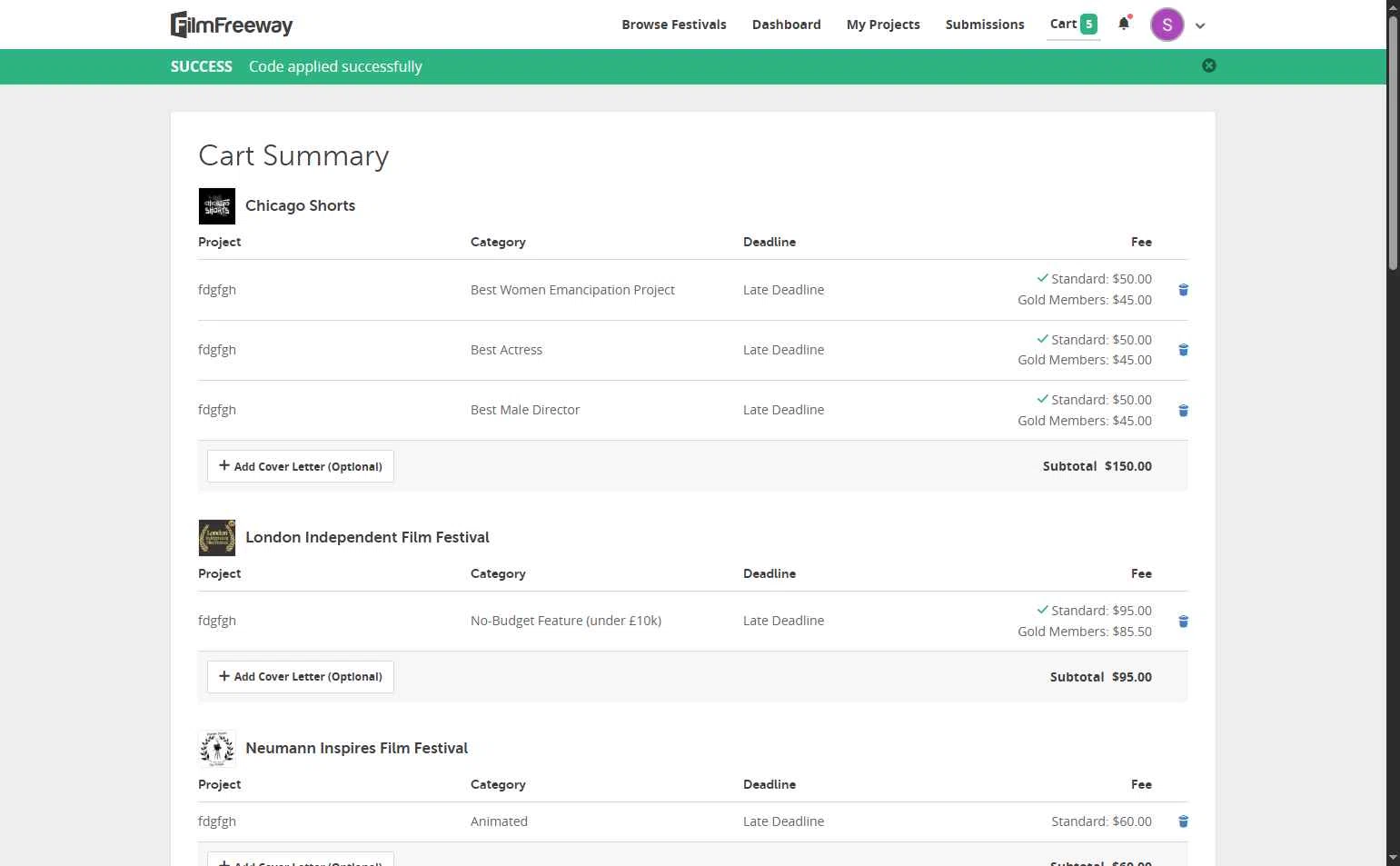This screenshot has height=866, width=1400.
Task: Click the Code applied successfully message
Action: coord(335,66)
